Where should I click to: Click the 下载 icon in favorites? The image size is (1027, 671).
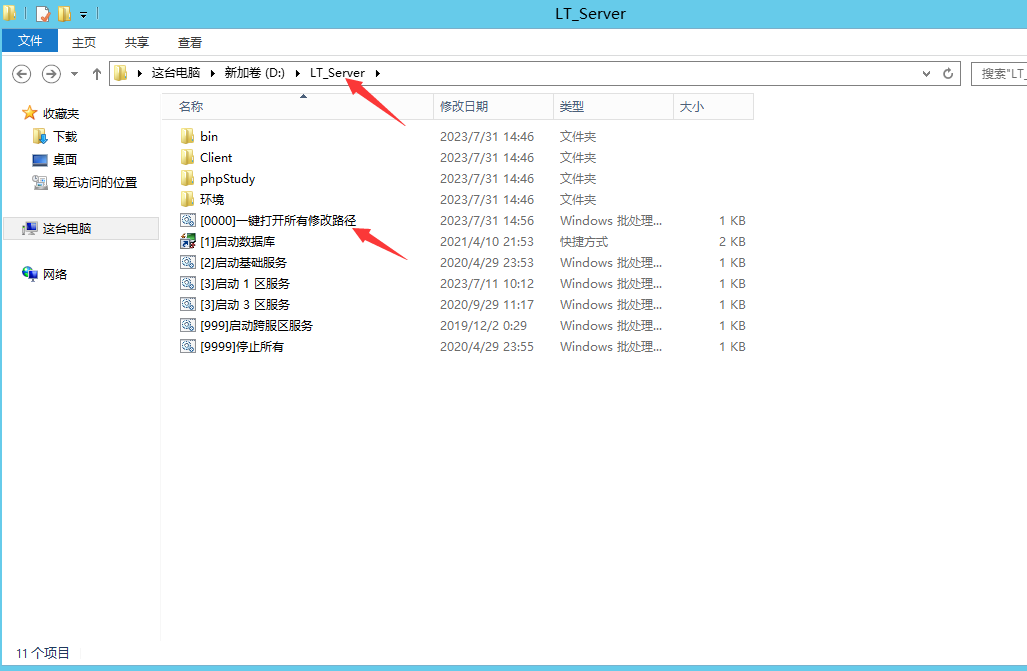[x=40, y=136]
